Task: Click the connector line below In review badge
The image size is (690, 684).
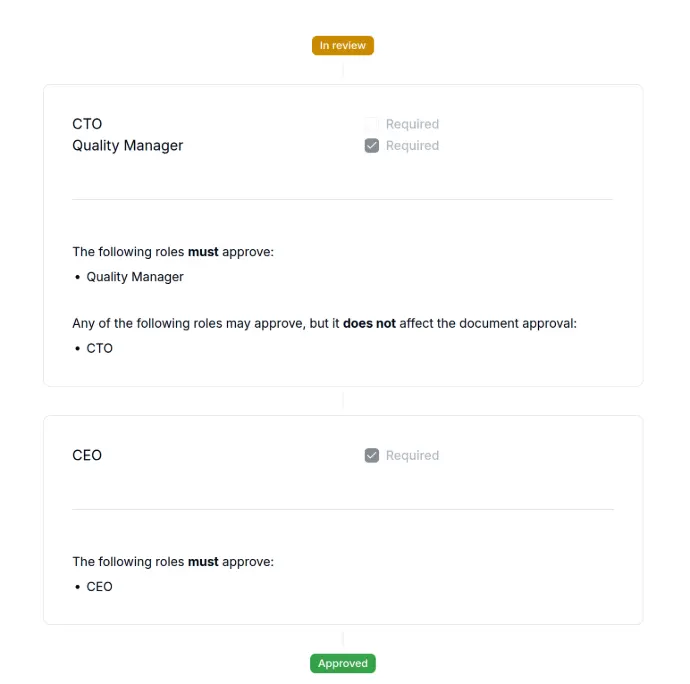Action: [x=343, y=70]
